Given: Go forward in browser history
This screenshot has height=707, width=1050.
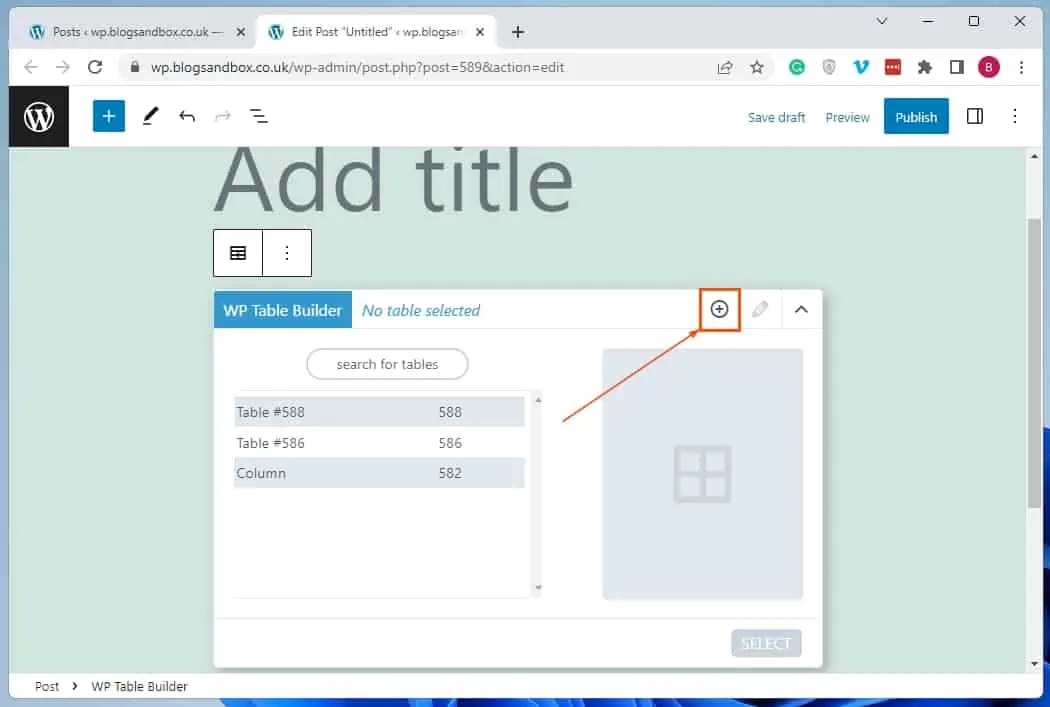Looking at the screenshot, I should (62, 67).
